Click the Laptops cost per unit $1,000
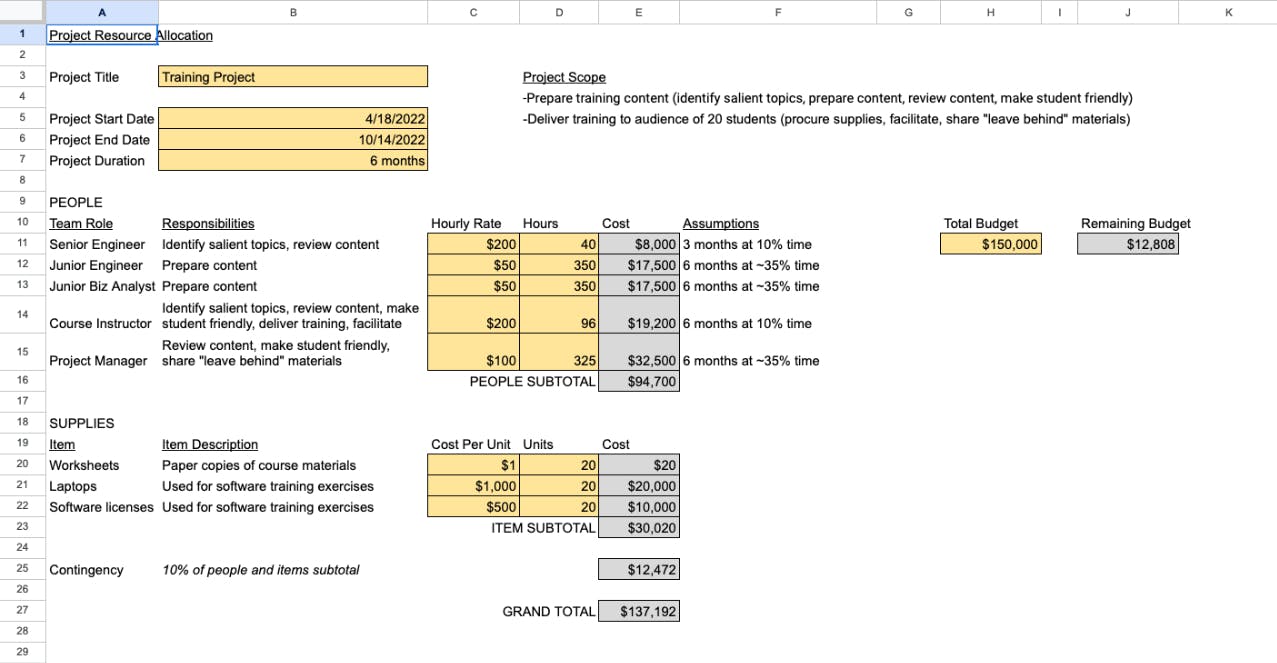The width and height of the screenshot is (1277, 663). click(x=473, y=486)
